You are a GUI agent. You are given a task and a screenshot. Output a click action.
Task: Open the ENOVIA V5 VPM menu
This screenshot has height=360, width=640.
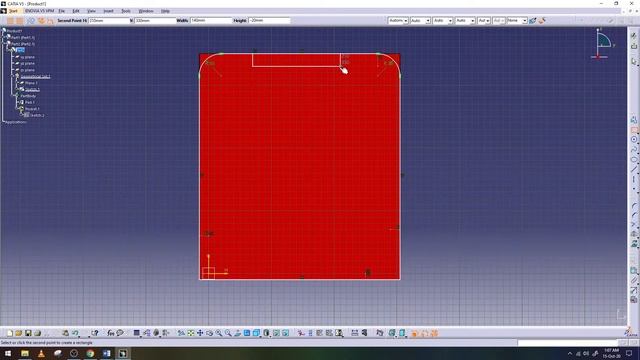pyautogui.click(x=39, y=11)
